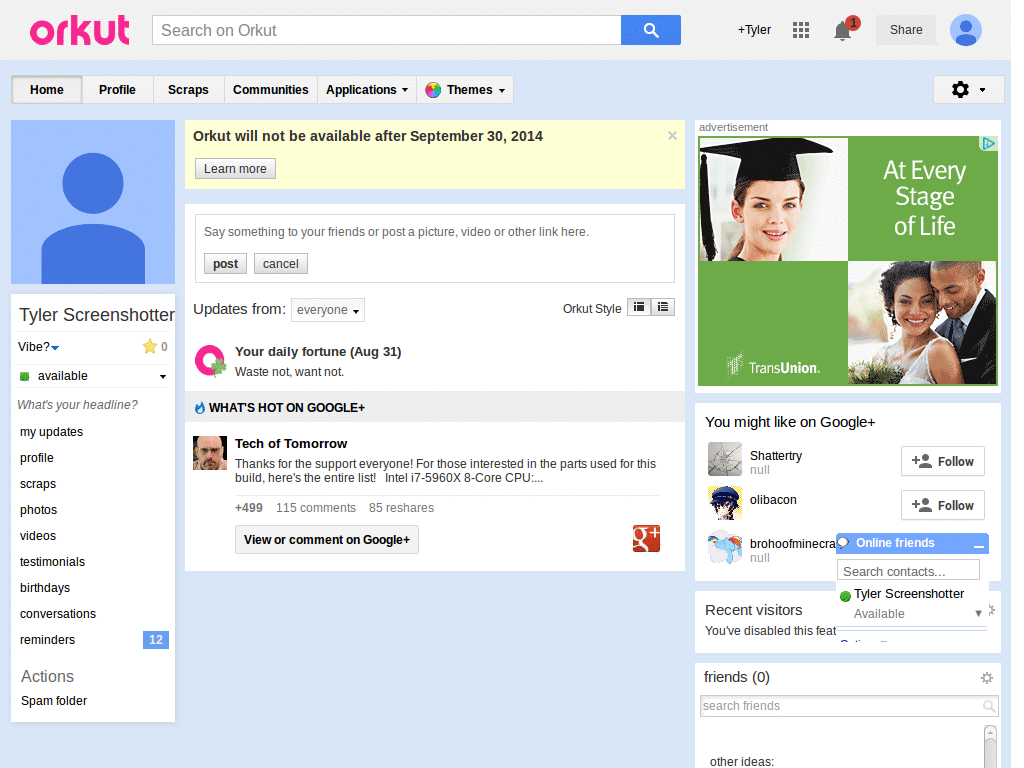Open the Profile tab
The height and width of the screenshot is (768, 1024).
click(118, 89)
